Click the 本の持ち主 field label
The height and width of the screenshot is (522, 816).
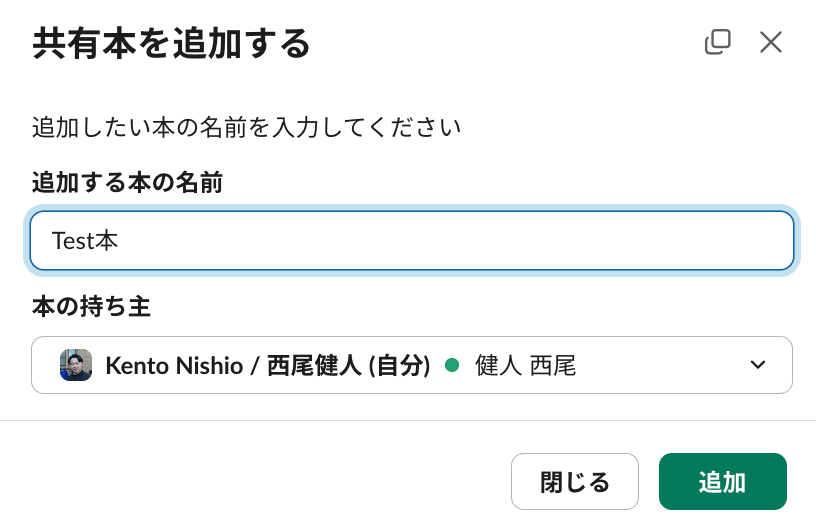tap(92, 307)
